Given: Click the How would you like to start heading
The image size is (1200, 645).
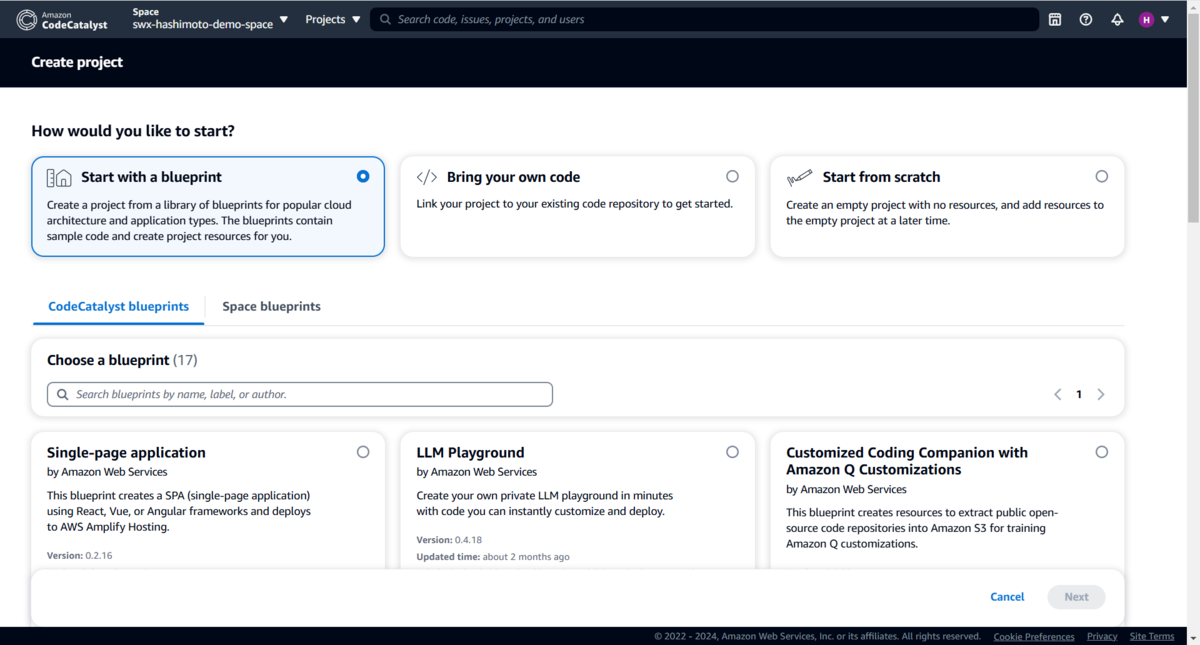Looking at the screenshot, I should 133,131.
